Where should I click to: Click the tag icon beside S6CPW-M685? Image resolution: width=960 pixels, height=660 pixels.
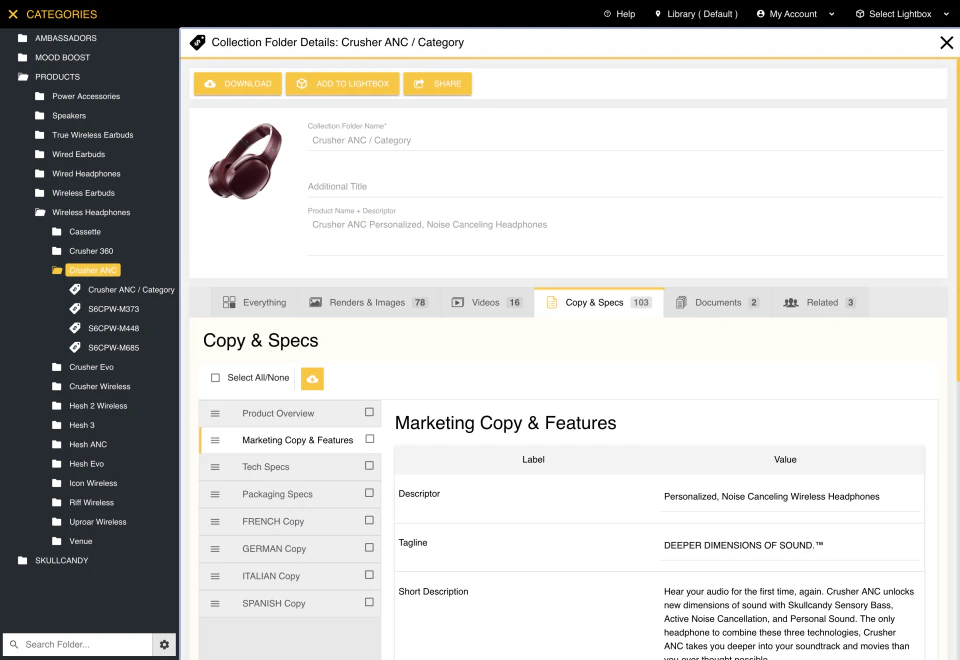point(75,348)
